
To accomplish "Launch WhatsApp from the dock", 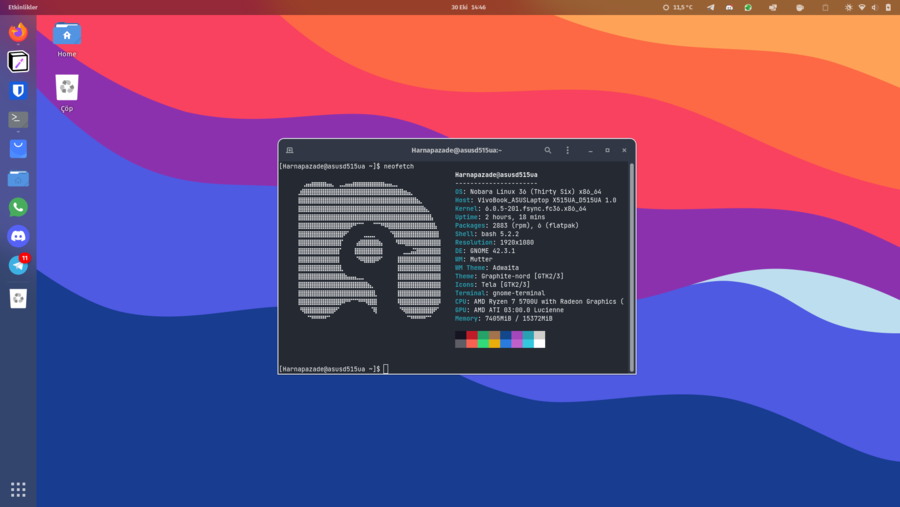I will pos(18,207).
